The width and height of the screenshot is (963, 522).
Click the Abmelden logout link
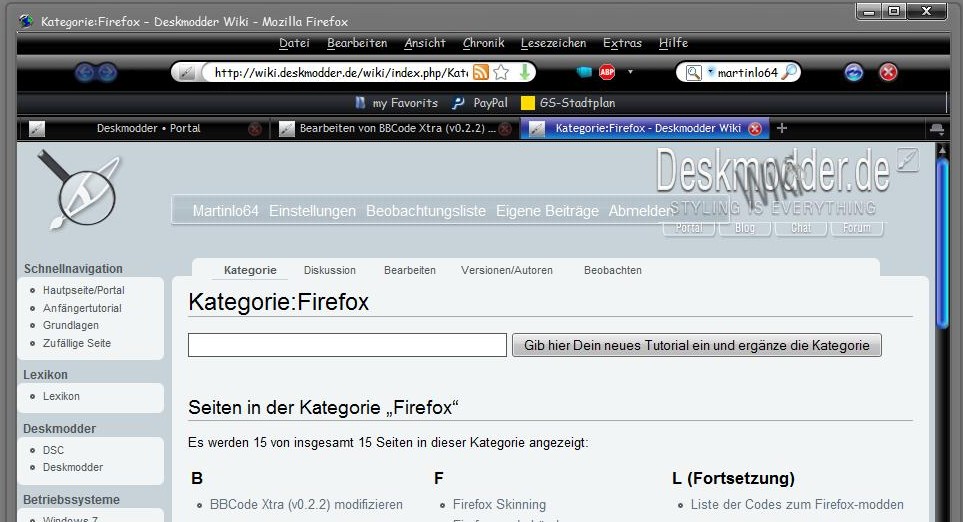[x=641, y=211]
